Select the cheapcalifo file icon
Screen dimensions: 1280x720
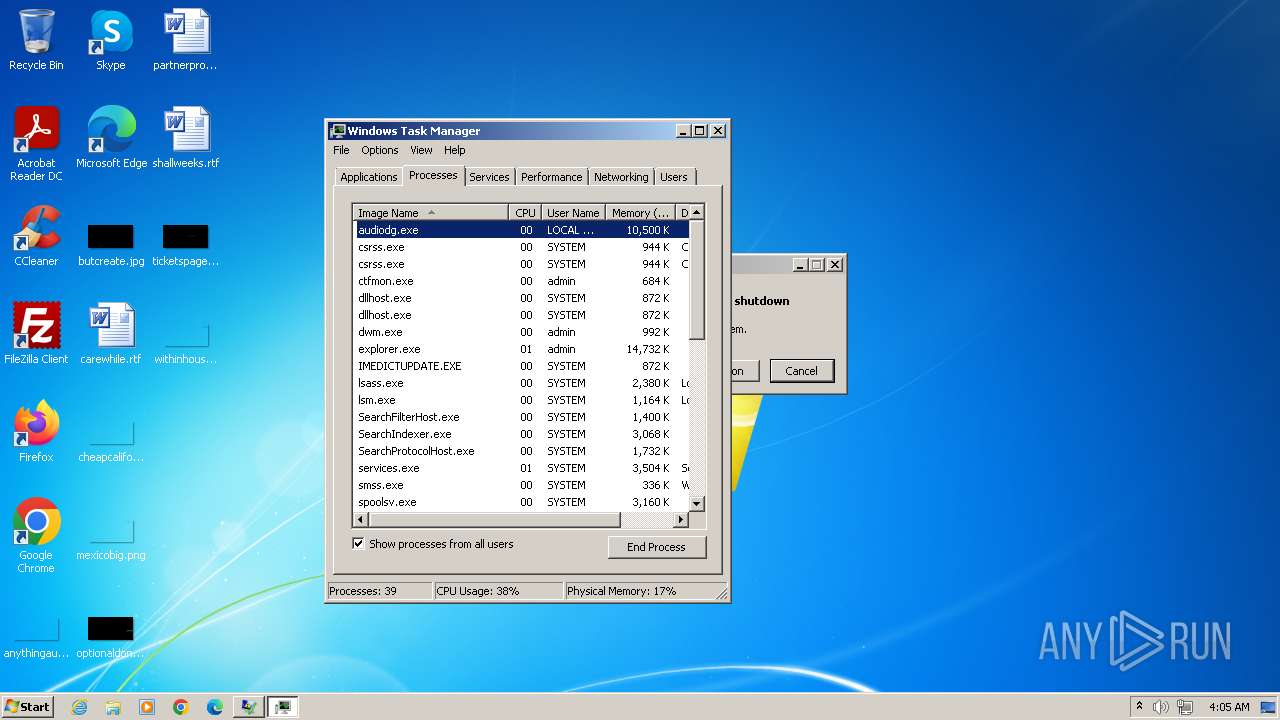point(111,441)
